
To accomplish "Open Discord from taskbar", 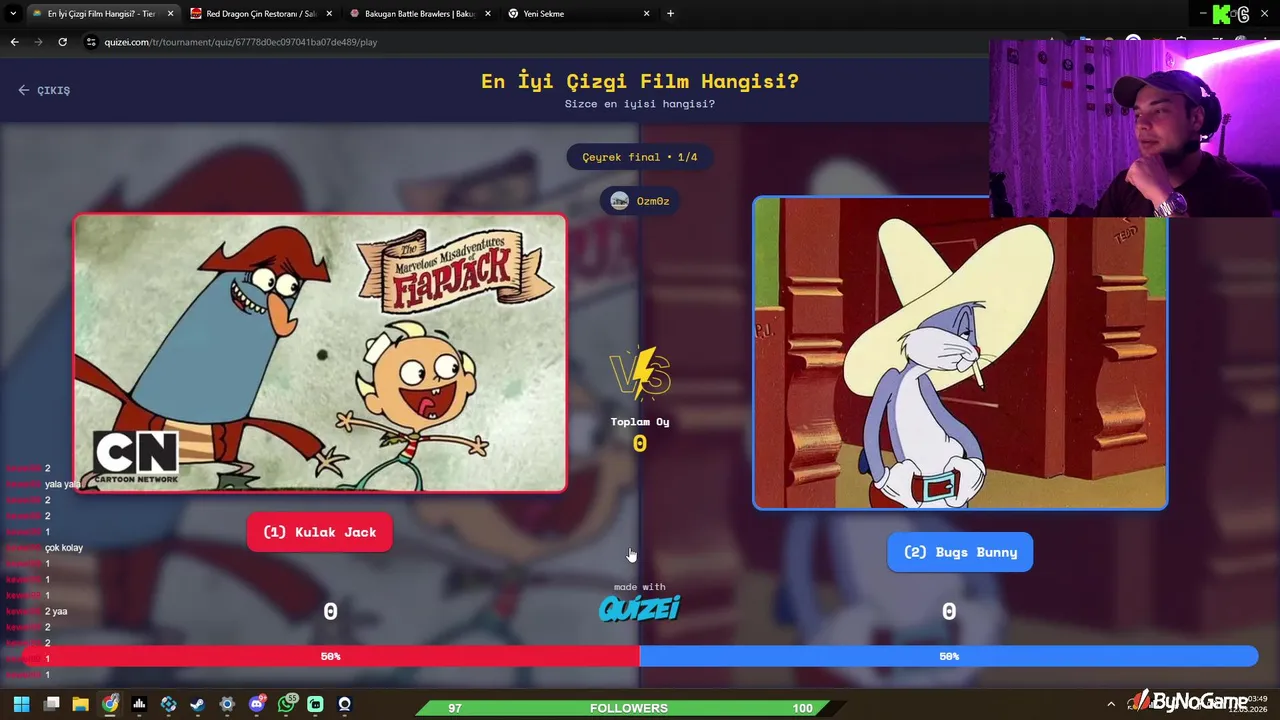I will tap(257, 704).
